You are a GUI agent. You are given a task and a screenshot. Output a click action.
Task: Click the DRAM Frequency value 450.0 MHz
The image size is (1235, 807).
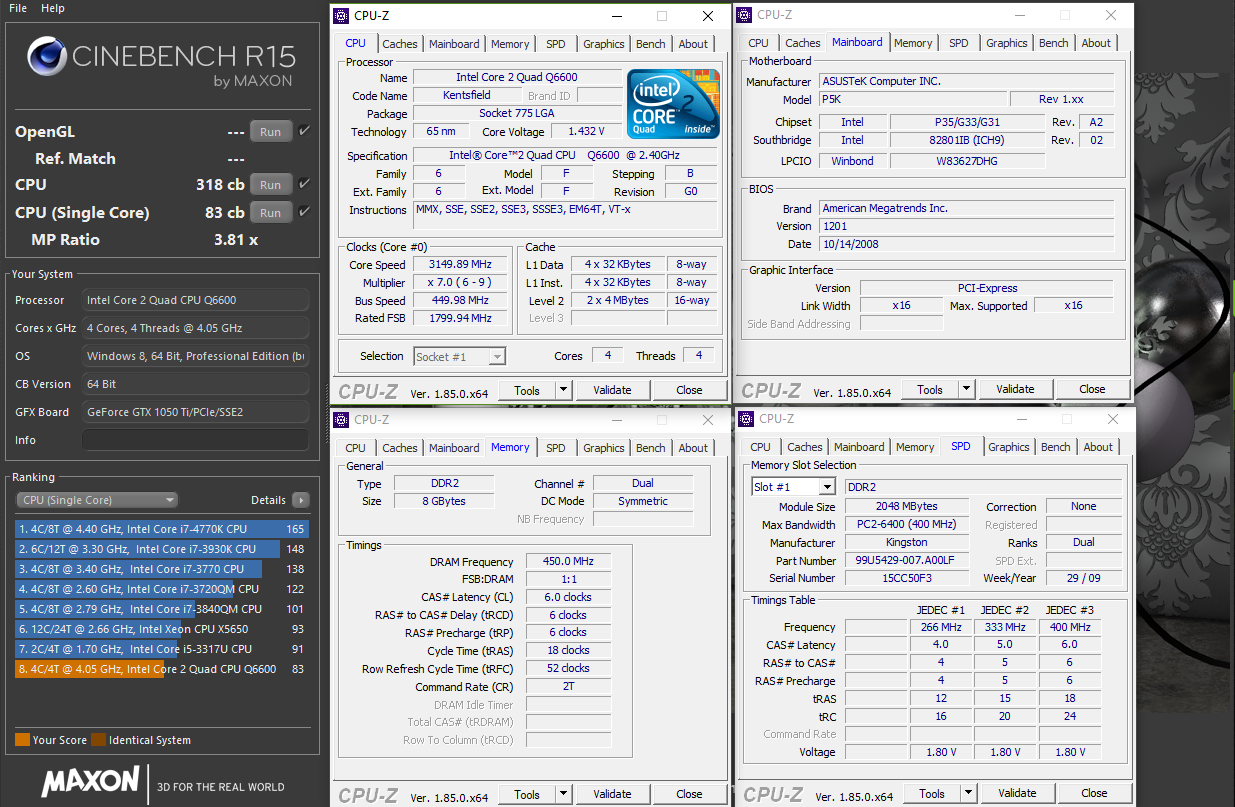pos(569,562)
